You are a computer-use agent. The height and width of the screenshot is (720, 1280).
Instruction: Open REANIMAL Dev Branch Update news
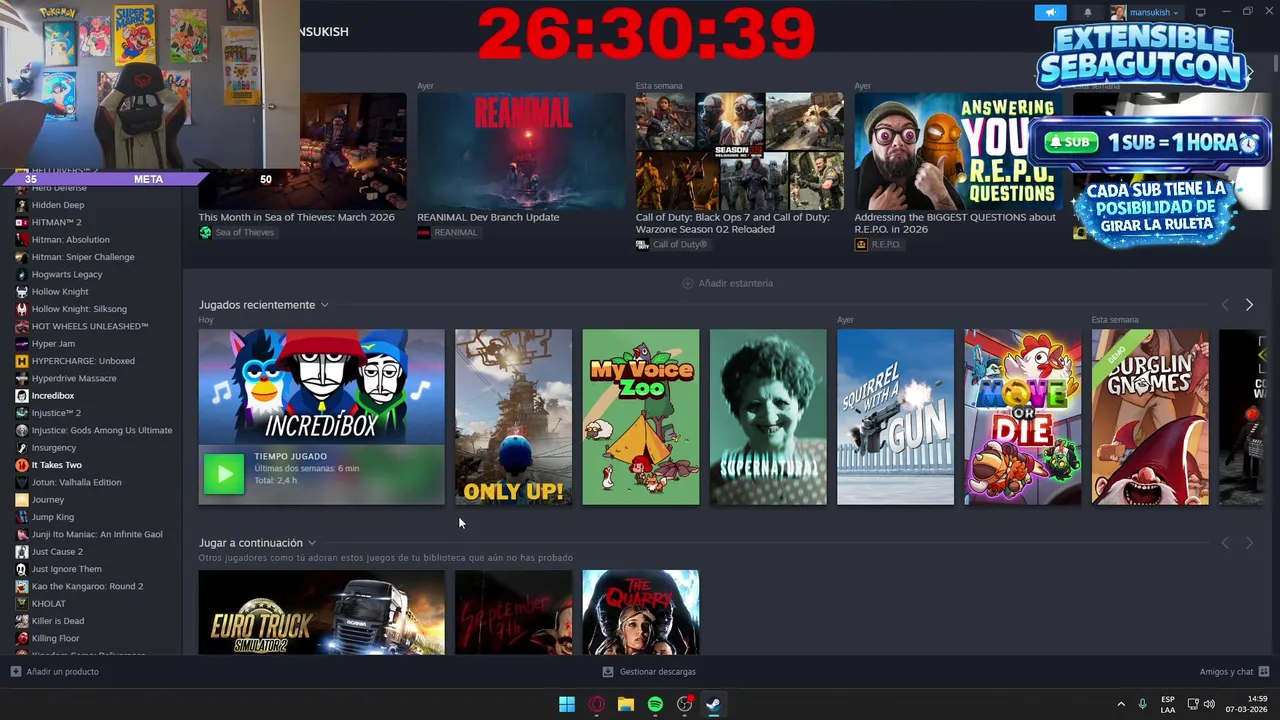click(x=488, y=217)
